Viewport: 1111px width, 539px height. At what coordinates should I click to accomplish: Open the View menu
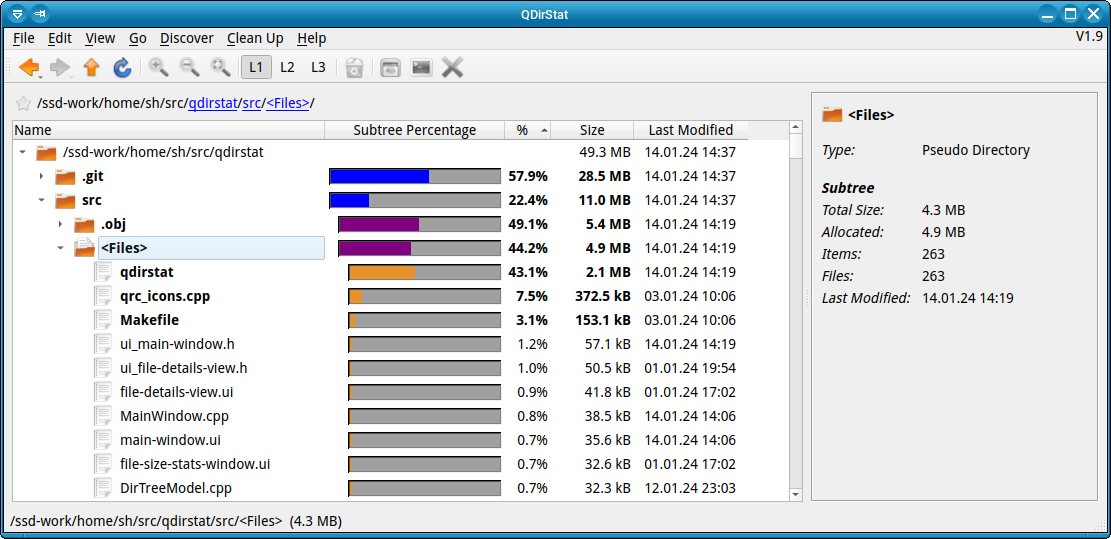100,38
